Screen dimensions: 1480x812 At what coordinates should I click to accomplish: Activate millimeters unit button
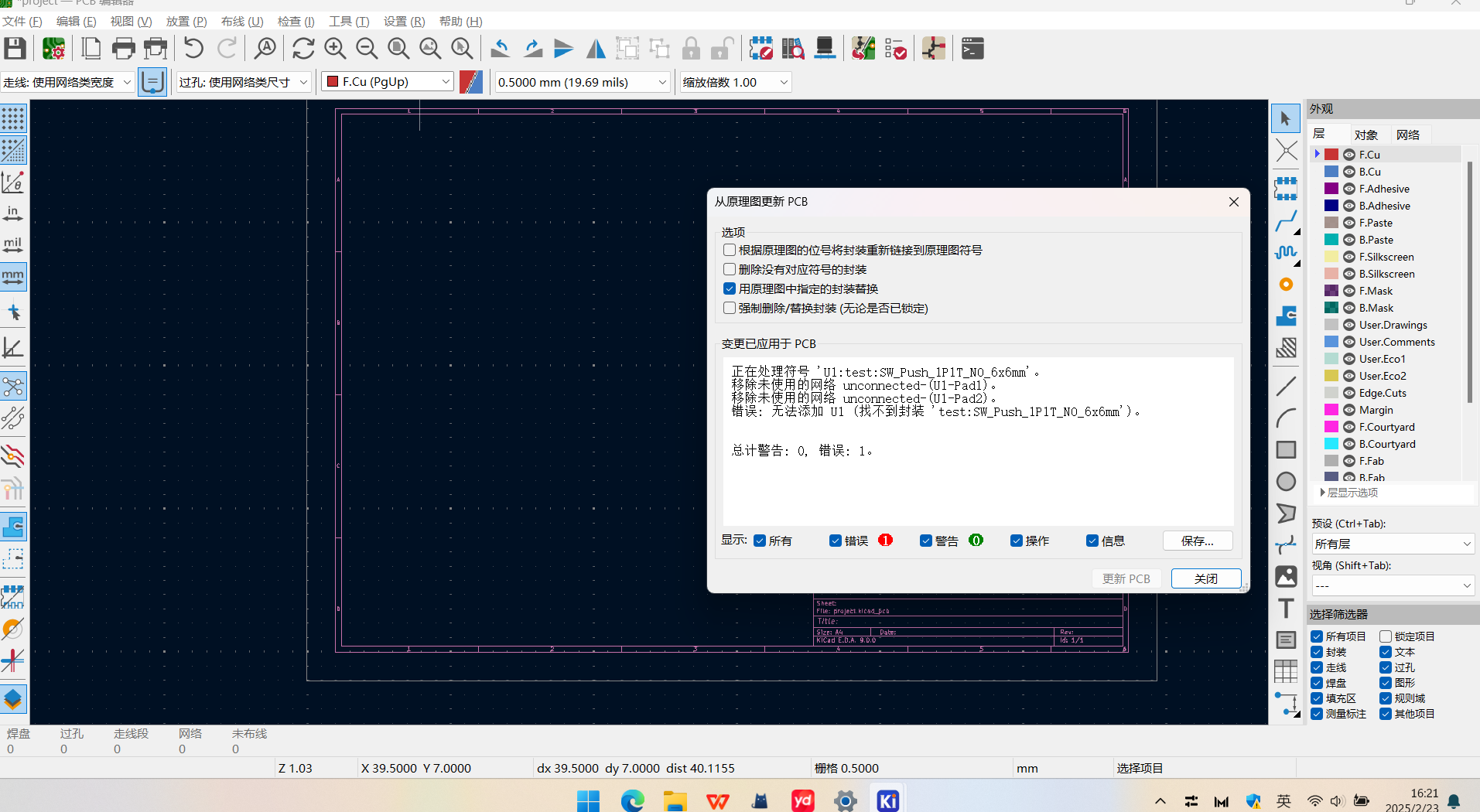(x=13, y=276)
